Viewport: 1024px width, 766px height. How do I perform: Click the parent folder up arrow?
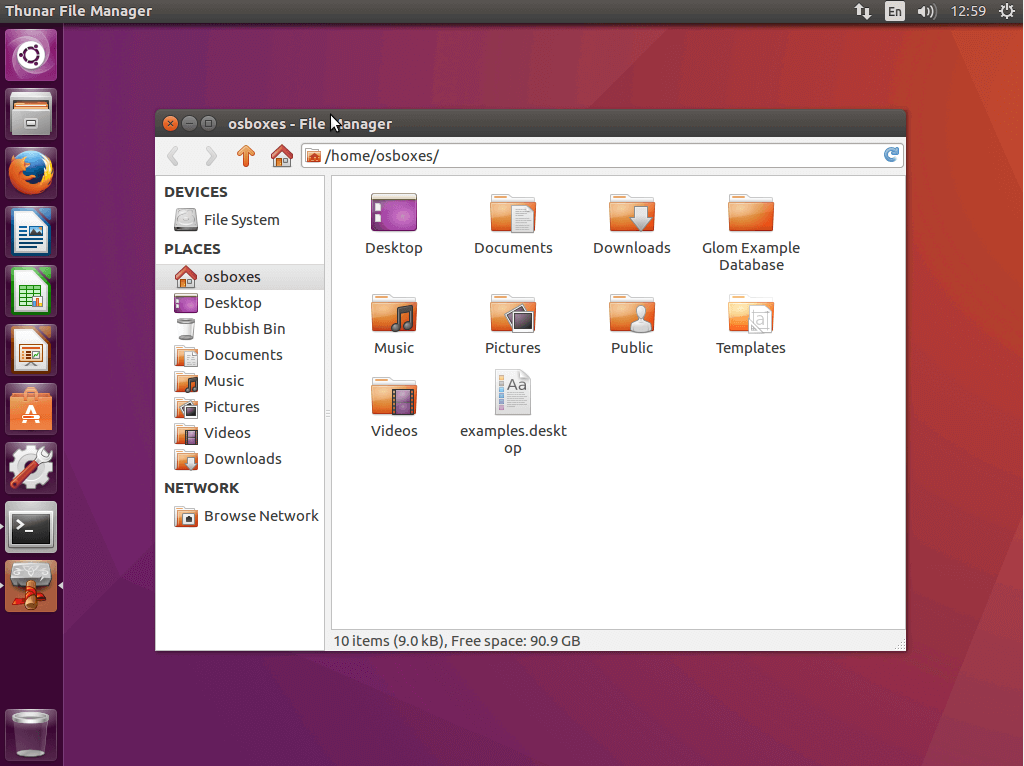click(x=246, y=156)
